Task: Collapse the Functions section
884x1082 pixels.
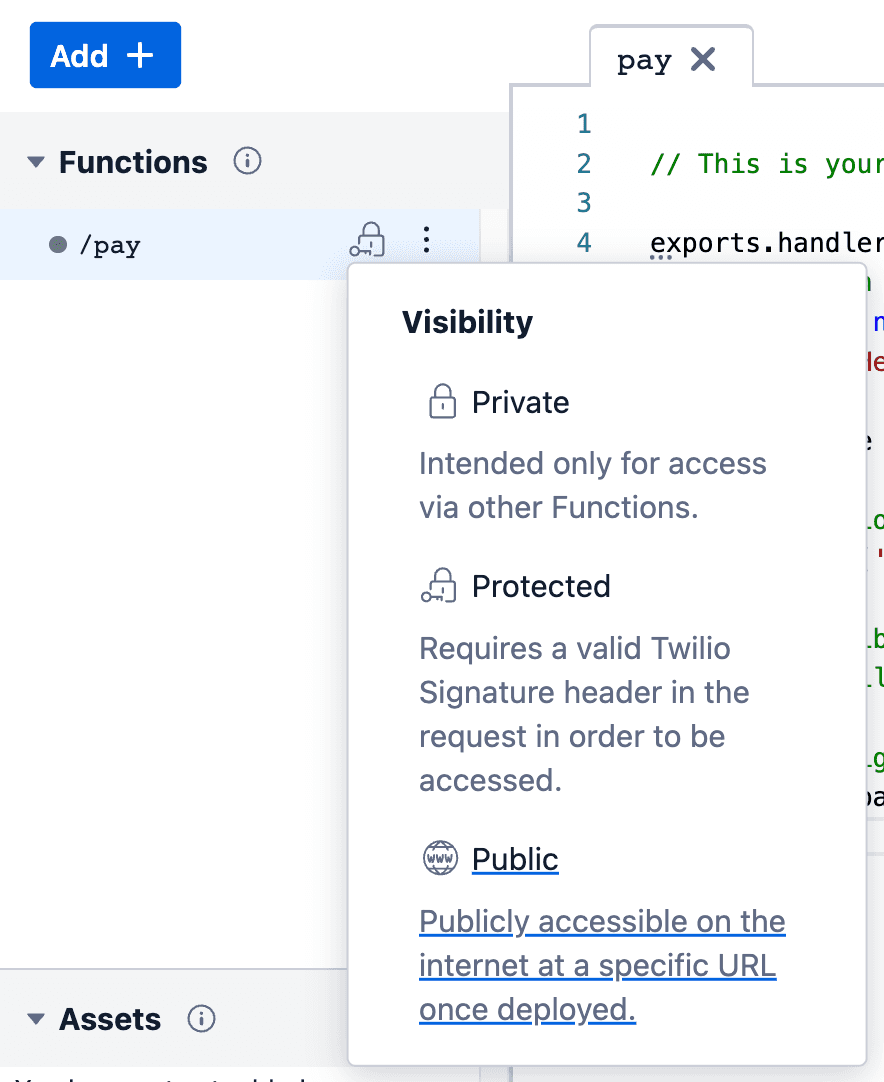Action: point(35,161)
